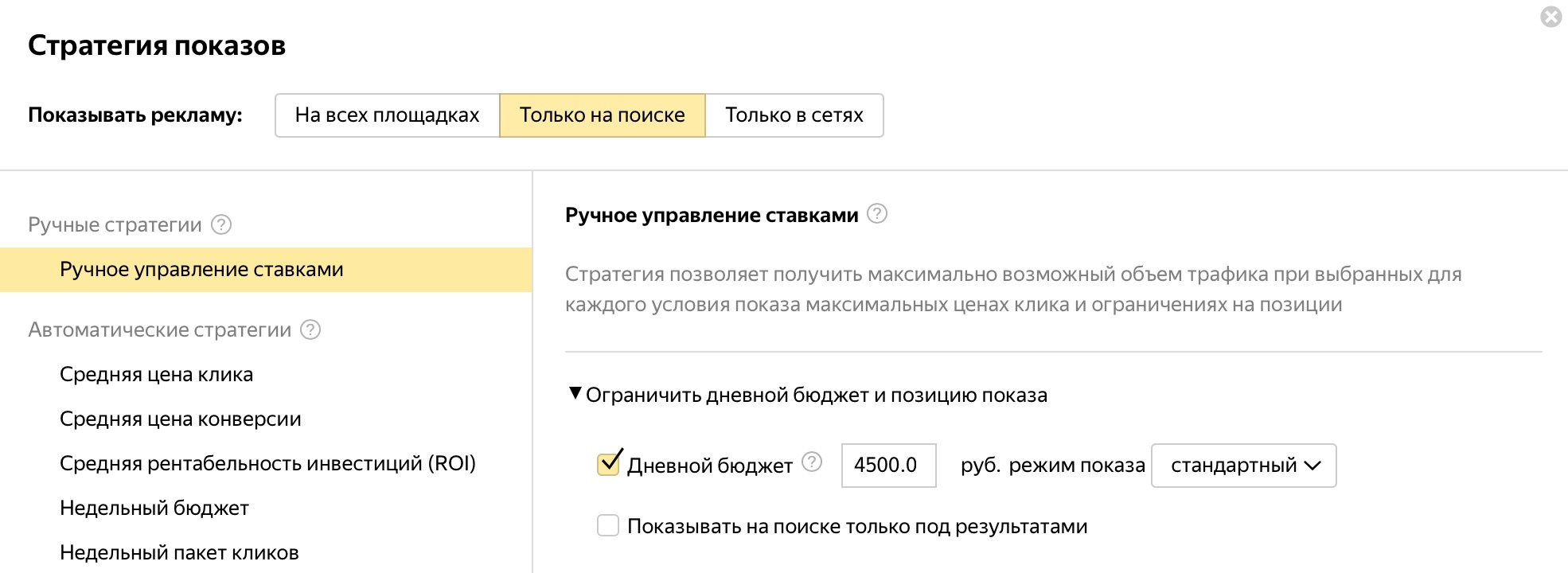Select Только на поиске option

pyautogui.click(x=602, y=115)
